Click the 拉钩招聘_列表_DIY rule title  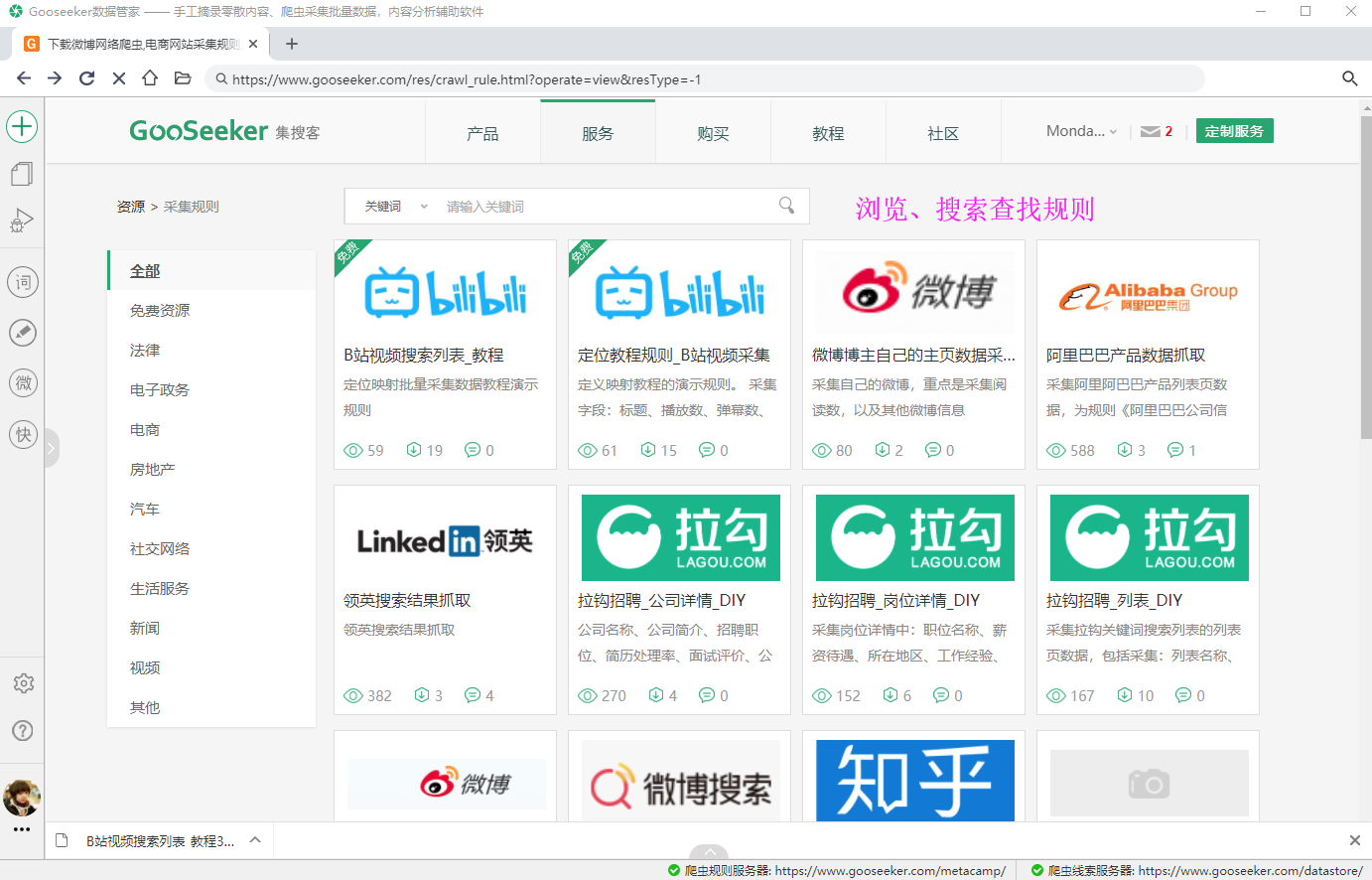[x=1114, y=600]
